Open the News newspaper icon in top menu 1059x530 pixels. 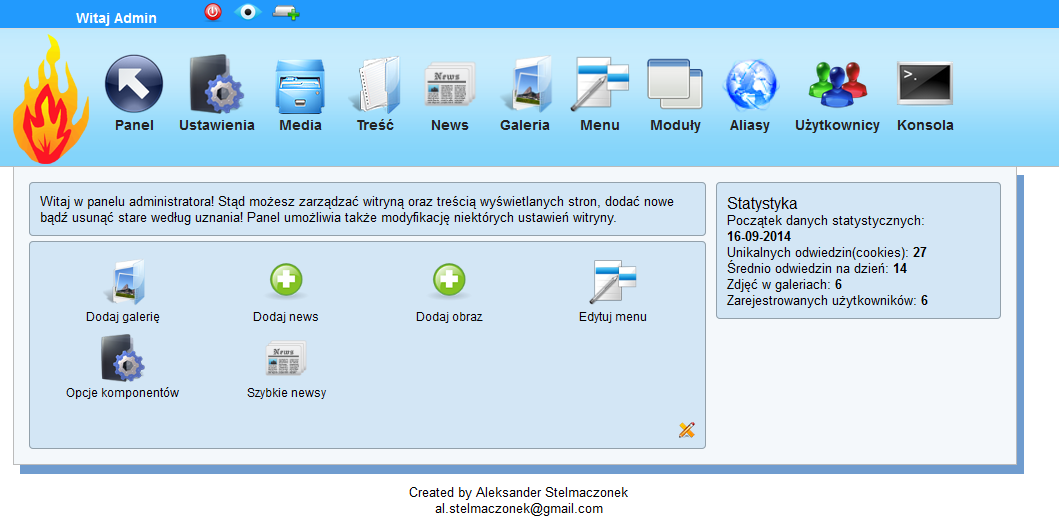(x=450, y=84)
